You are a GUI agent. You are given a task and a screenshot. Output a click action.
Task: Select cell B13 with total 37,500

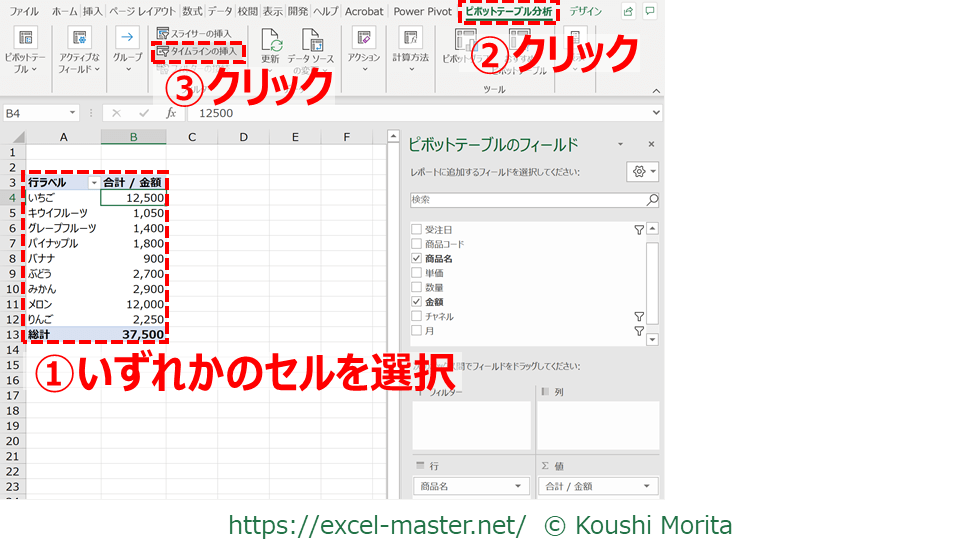(133, 334)
